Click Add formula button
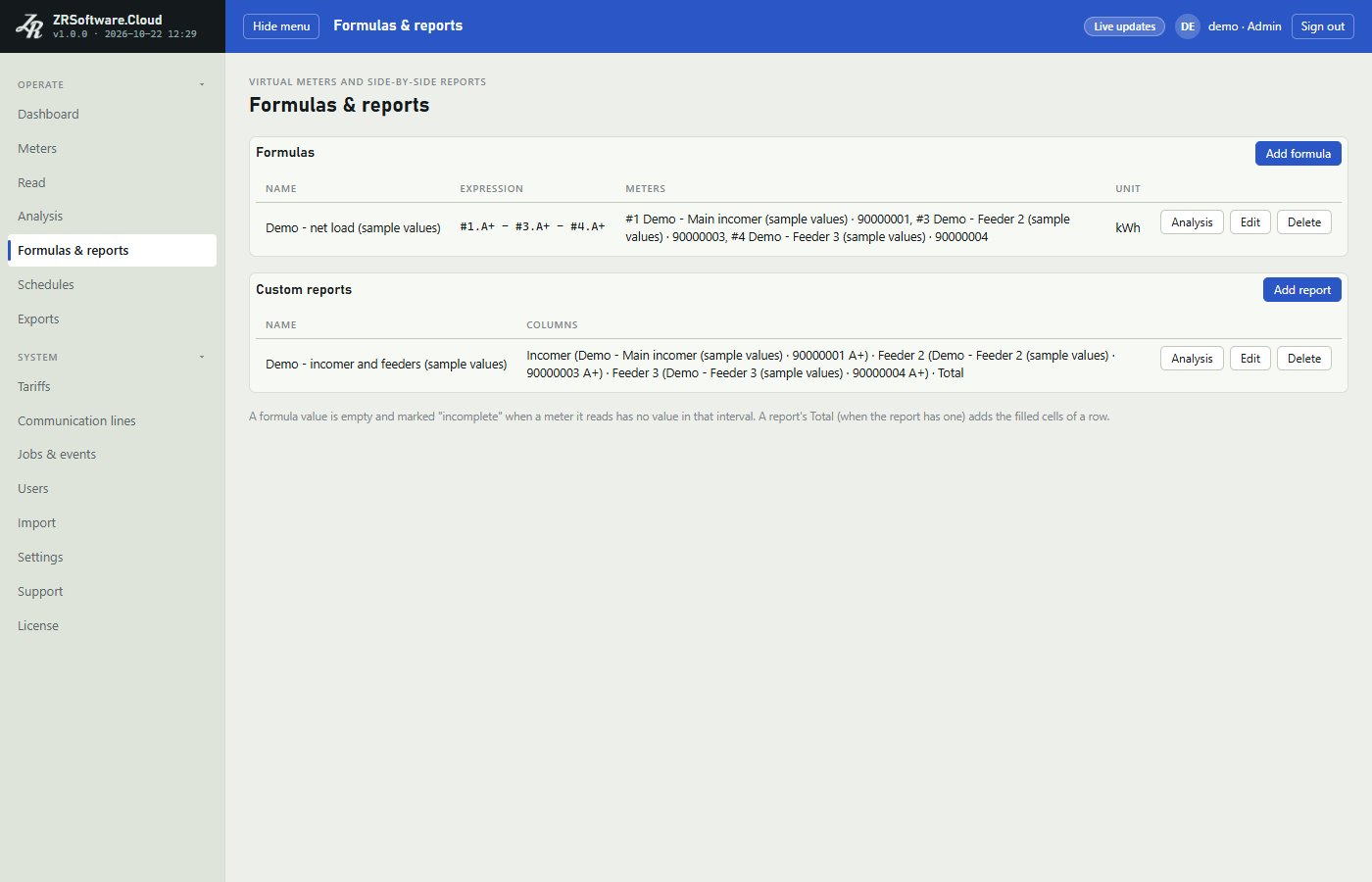The width and height of the screenshot is (1372, 882). point(1298,154)
